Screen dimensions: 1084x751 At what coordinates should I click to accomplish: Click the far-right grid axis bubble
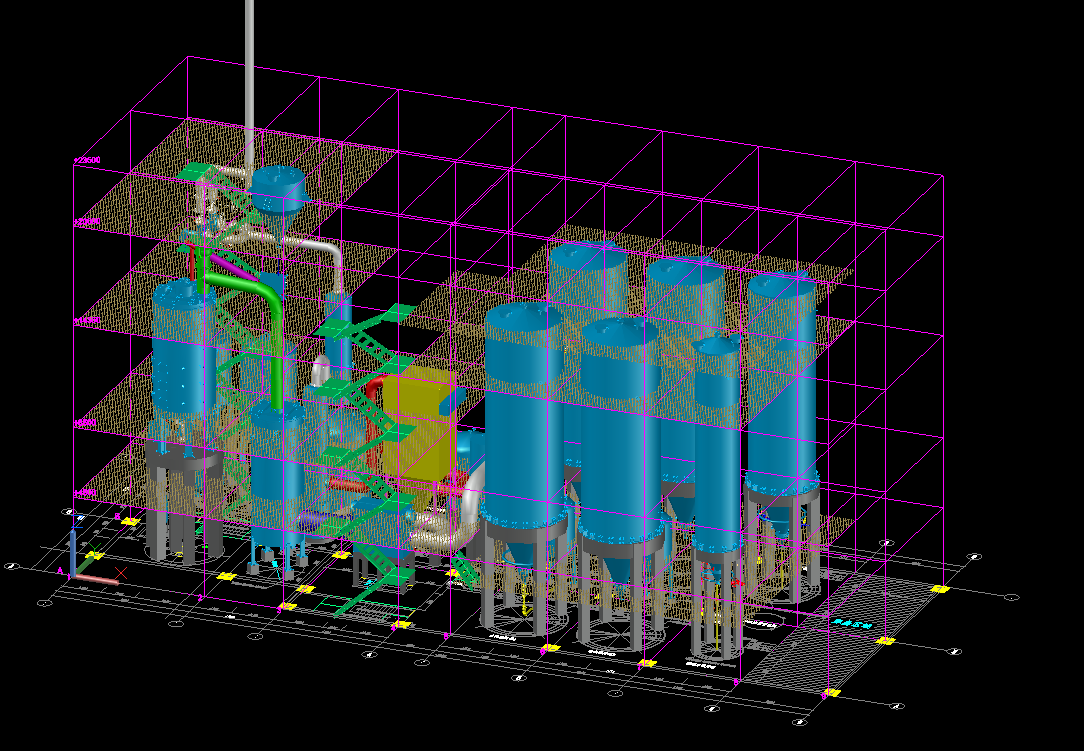tap(1012, 597)
